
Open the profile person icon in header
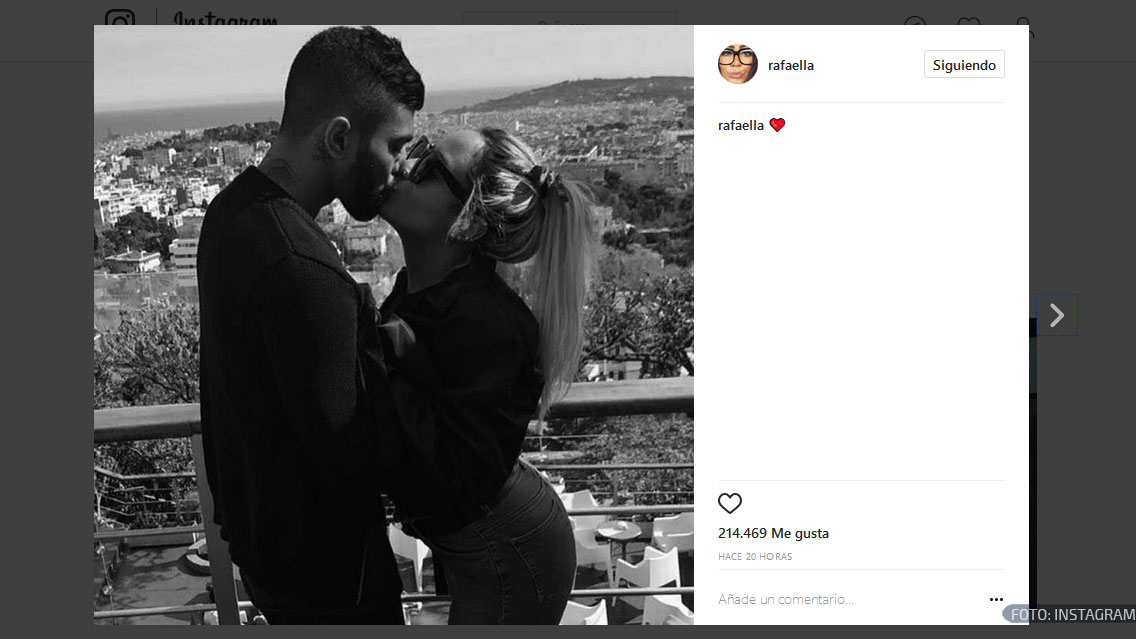click(1022, 22)
